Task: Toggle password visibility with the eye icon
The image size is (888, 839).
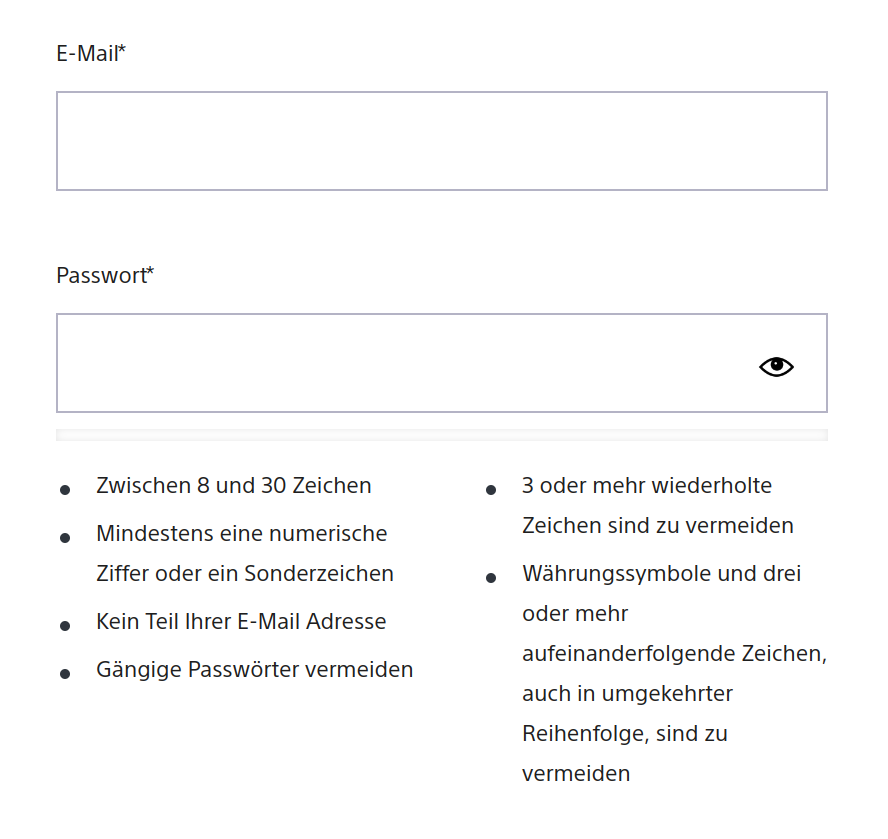Action: tap(776, 367)
